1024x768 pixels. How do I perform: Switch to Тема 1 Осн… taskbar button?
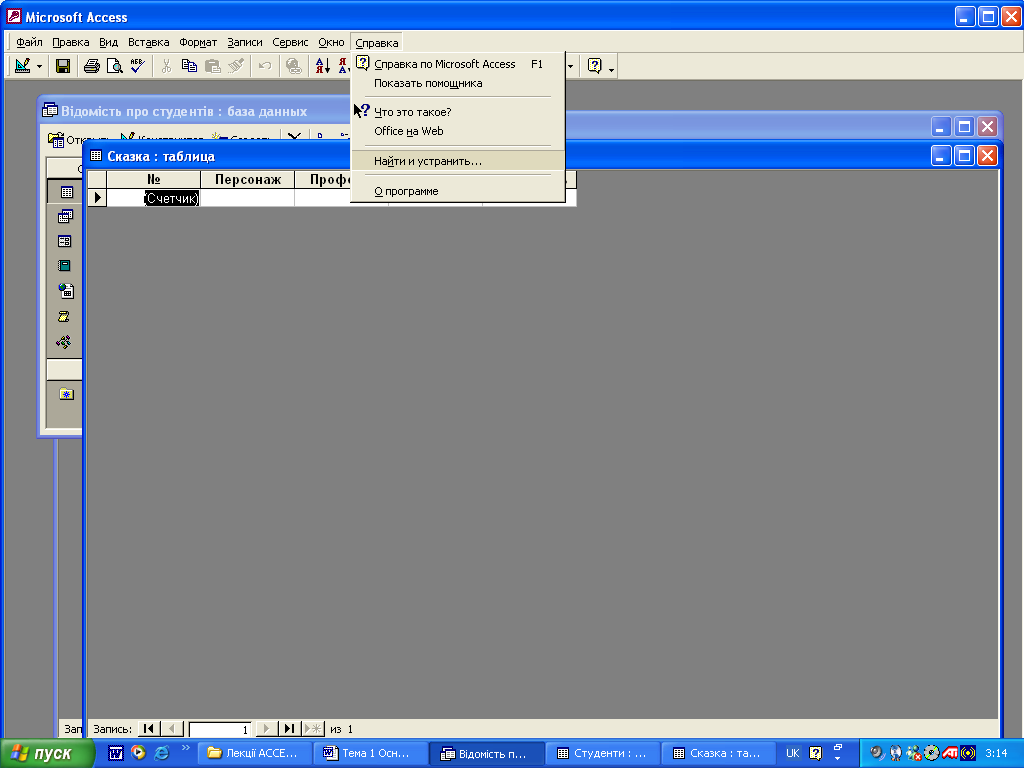point(370,754)
